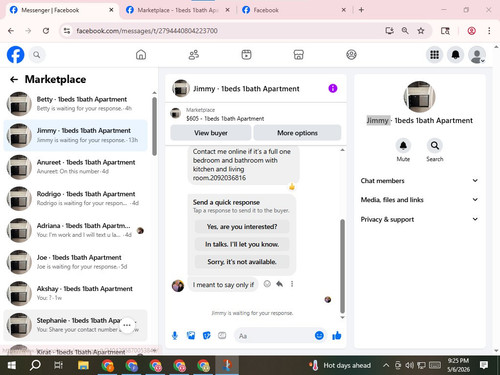Expand Media, files and links section
The height and width of the screenshot is (375, 500).
(419, 200)
